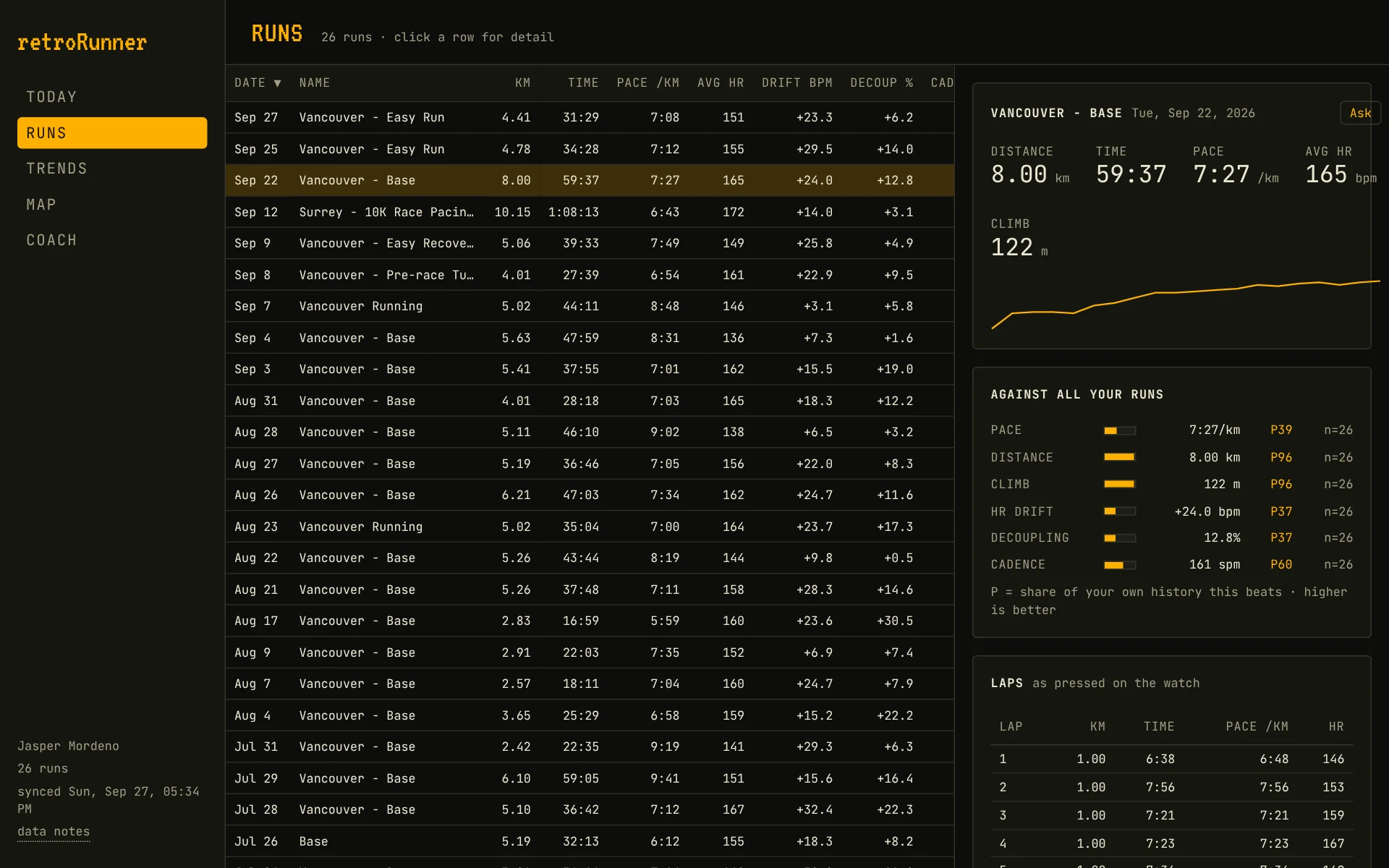Image resolution: width=1389 pixels, height=868 pixels.
Task: Open the Sep 27 Easy Run row
Action: tap(590, 117)
